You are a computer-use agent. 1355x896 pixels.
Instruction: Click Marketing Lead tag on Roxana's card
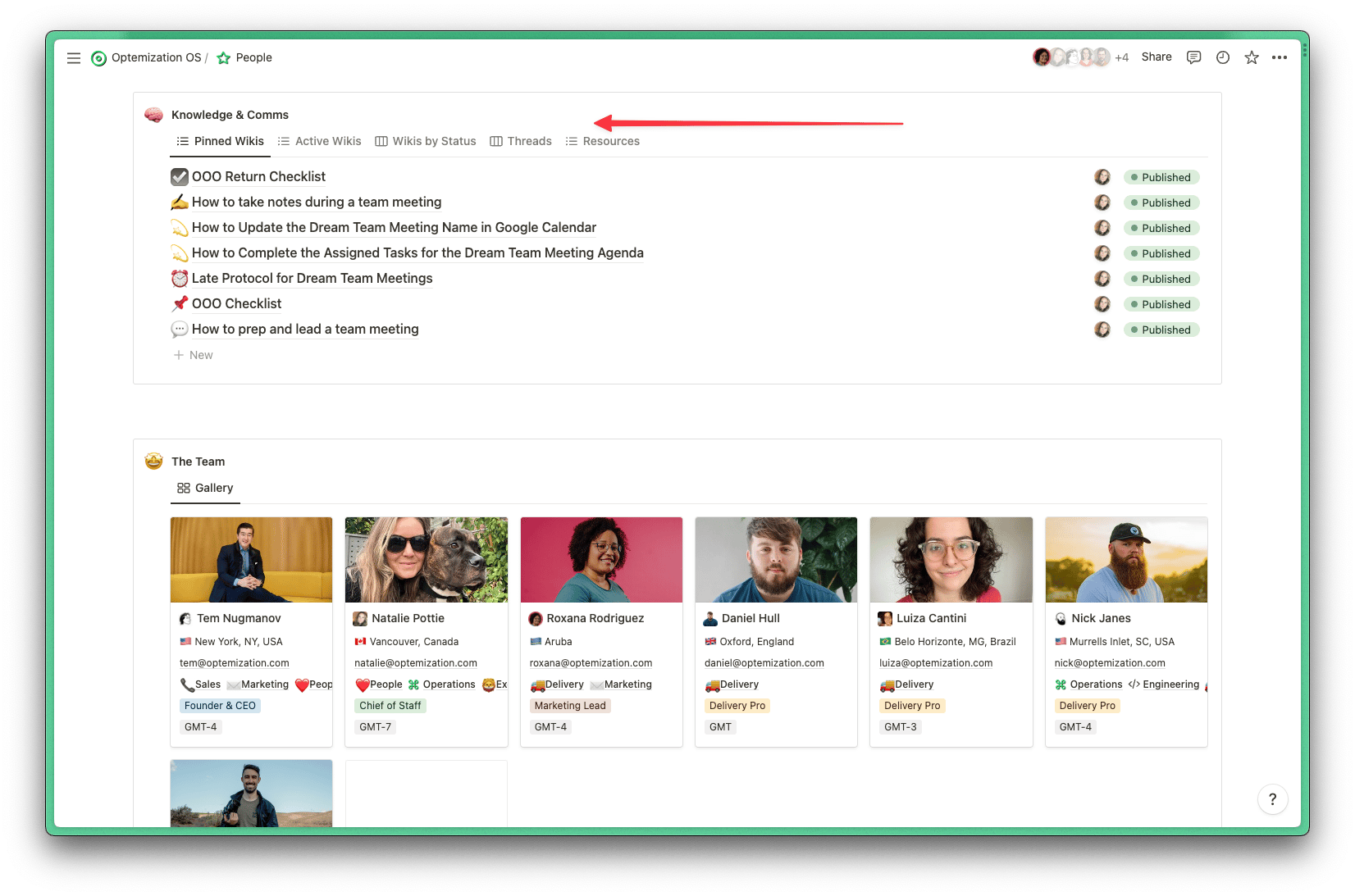click(x=570, y=706)
